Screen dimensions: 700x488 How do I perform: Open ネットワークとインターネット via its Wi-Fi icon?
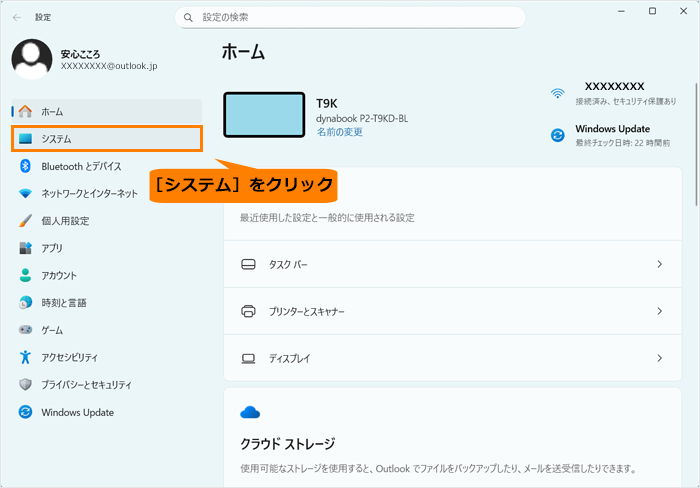pyautogui.click(x=26, y=193)
